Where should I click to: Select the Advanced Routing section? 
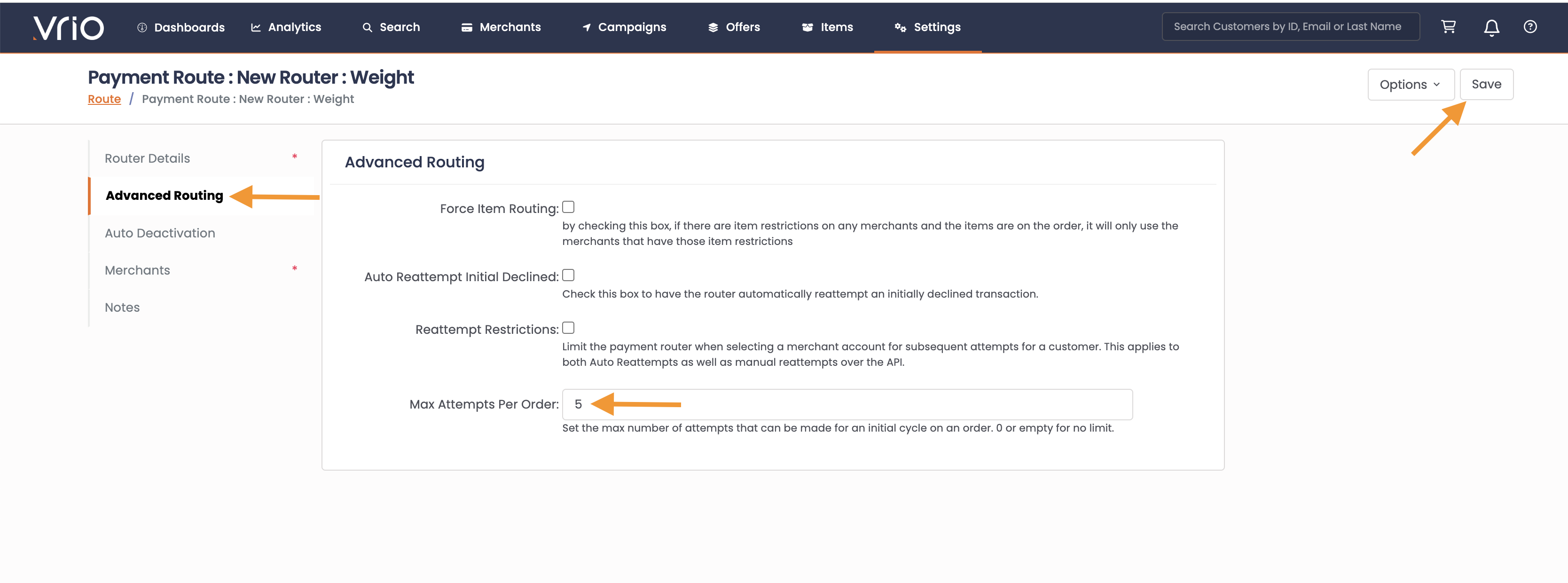click(x=165, y=196)
